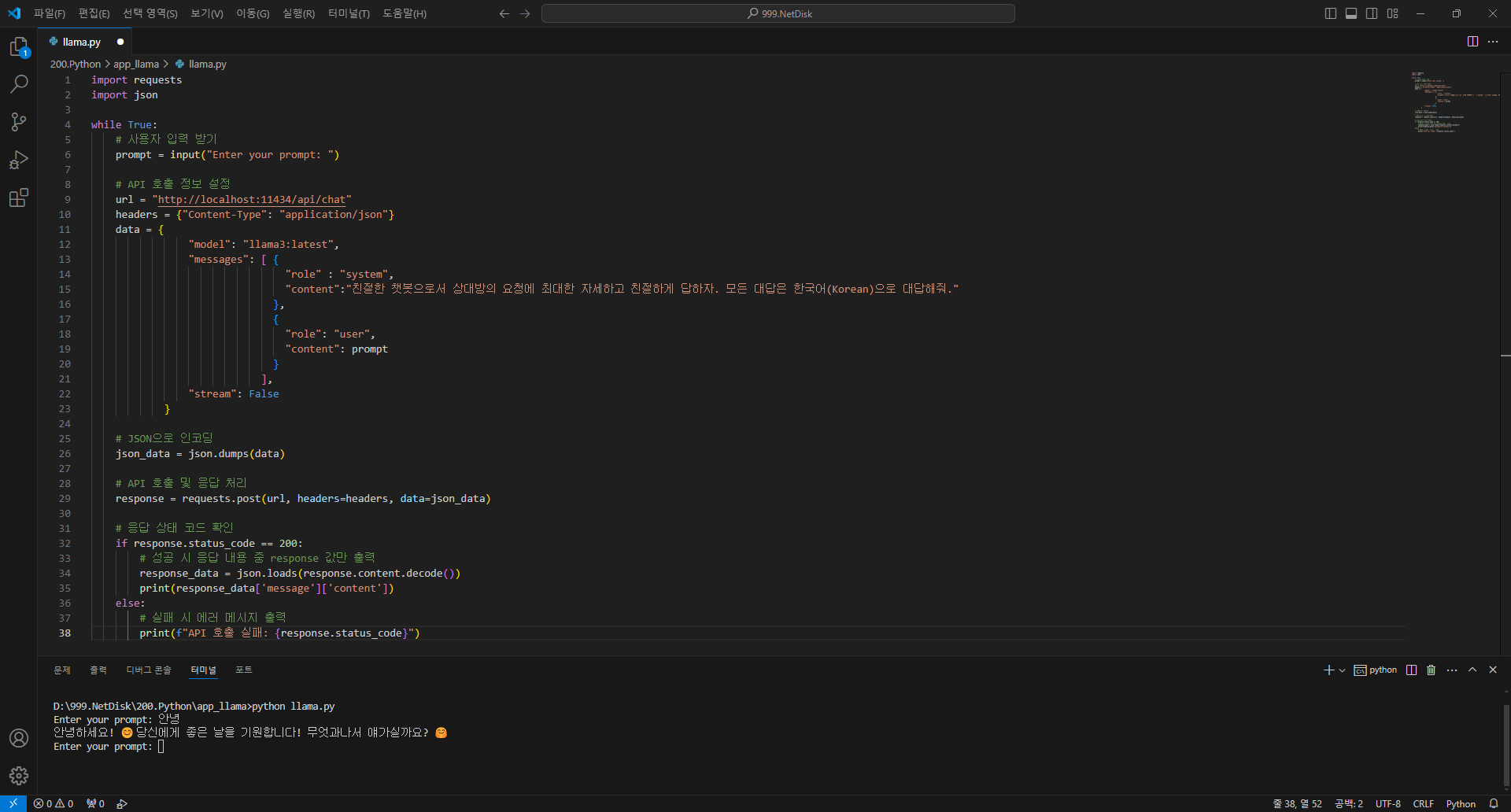Click the code minimap overview
Image resolution: width=1511 pixels, height=812 pixels.
pyautogui.click(x=1454, y=102)
